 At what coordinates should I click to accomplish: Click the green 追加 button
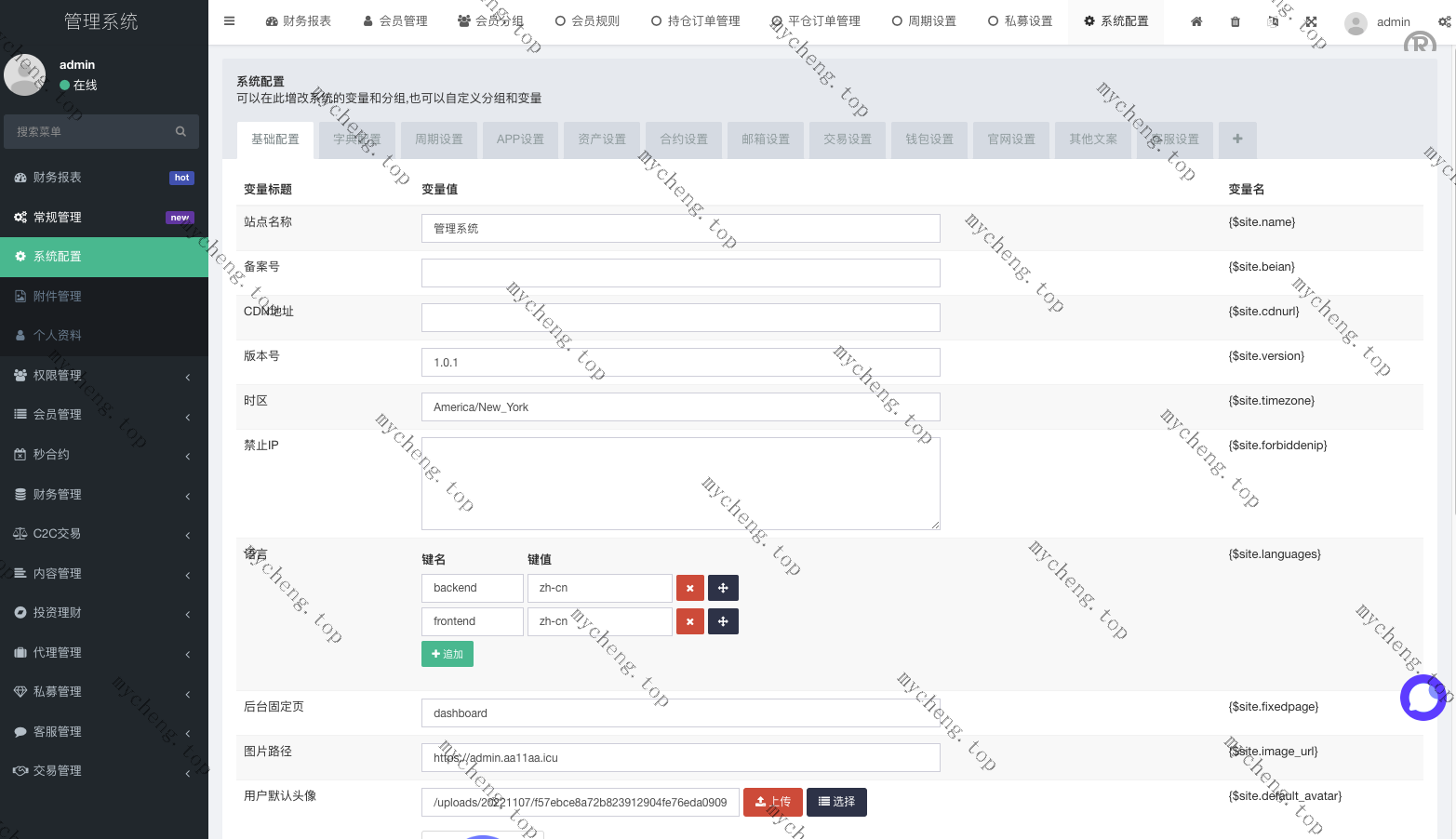point(447,654)
